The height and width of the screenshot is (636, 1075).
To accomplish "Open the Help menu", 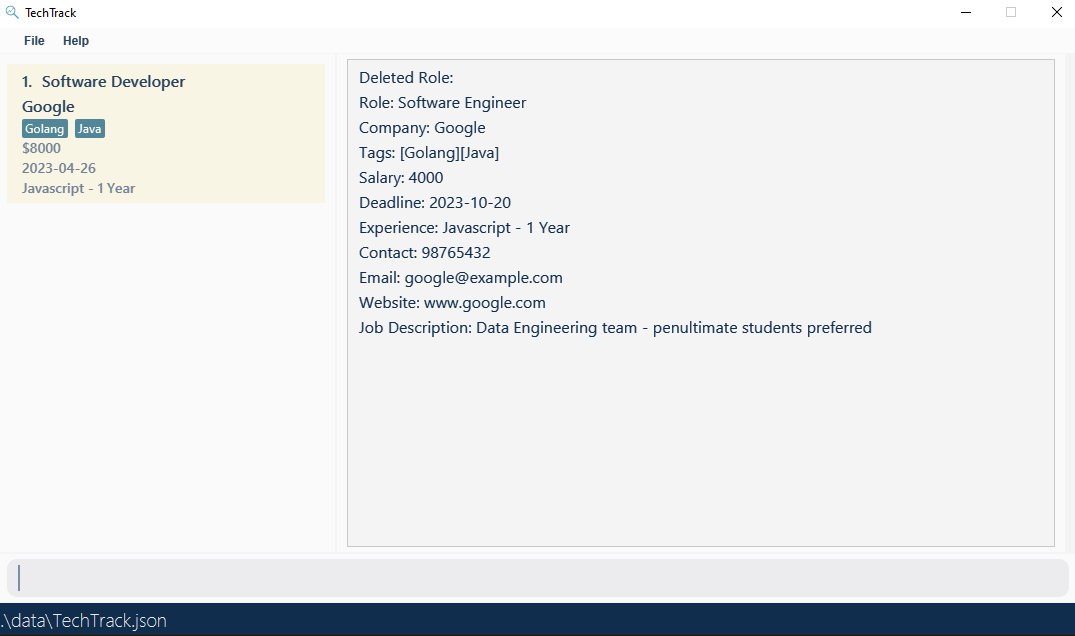I will point(76,40).
